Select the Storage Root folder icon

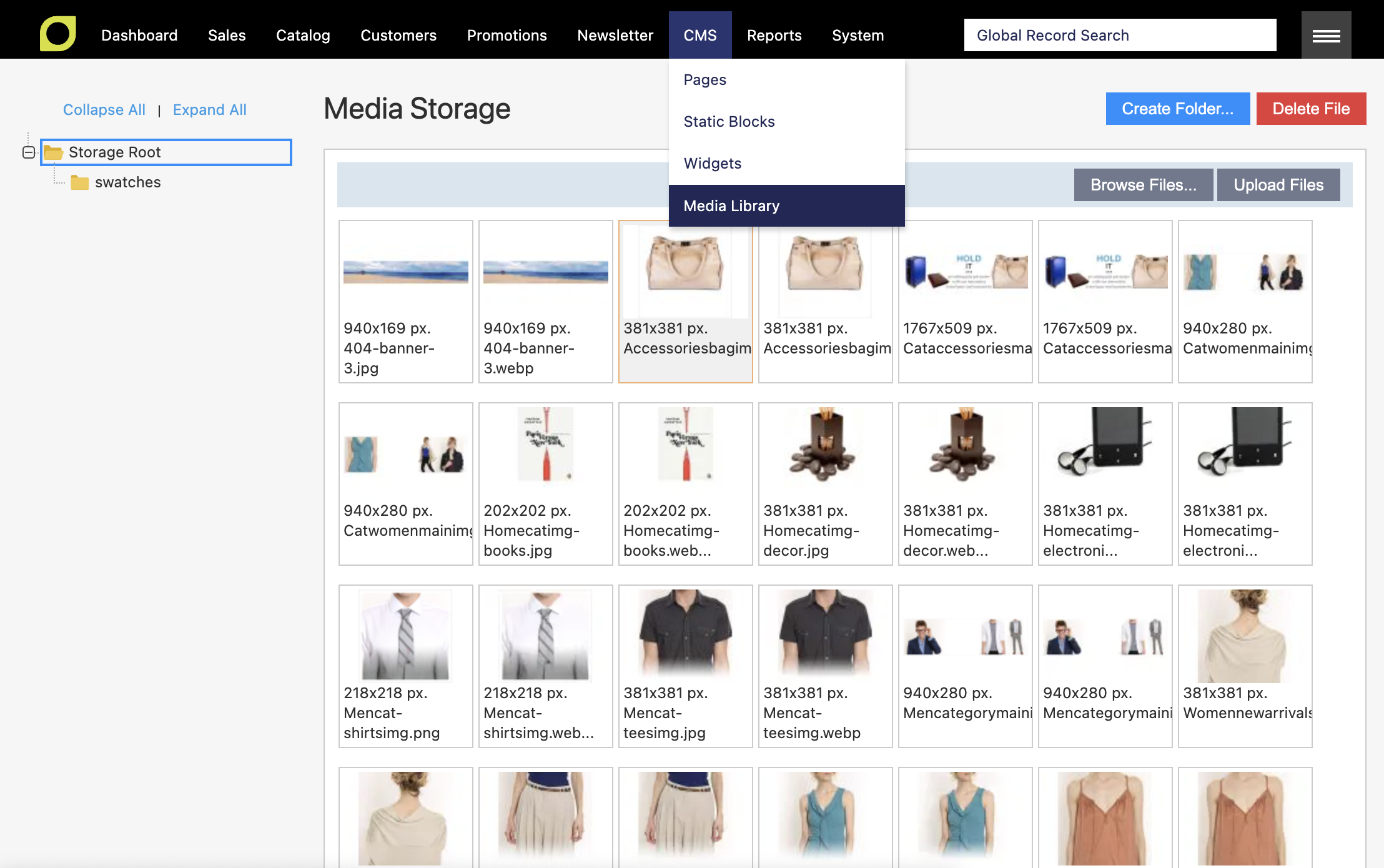coord(53,152)
